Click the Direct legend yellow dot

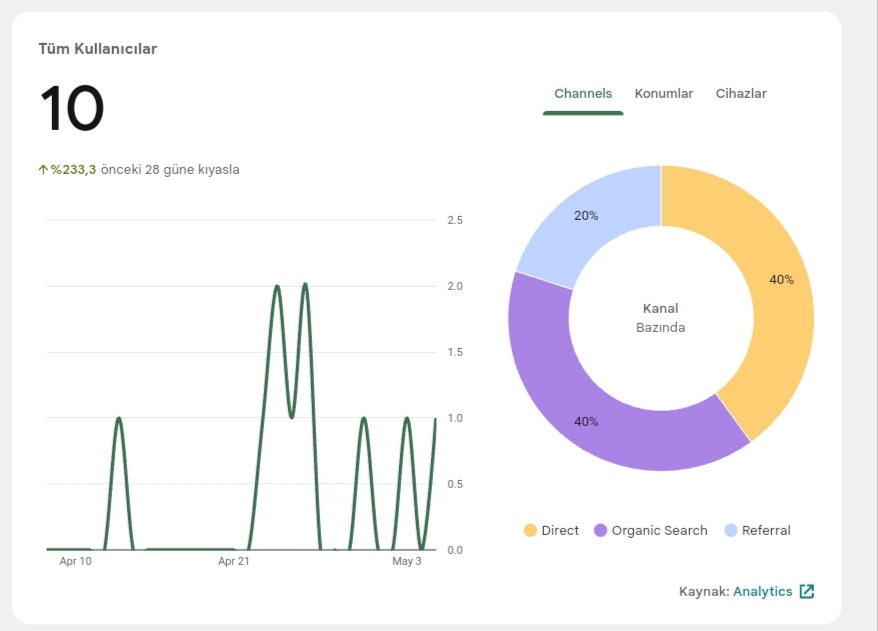(530, 530)
